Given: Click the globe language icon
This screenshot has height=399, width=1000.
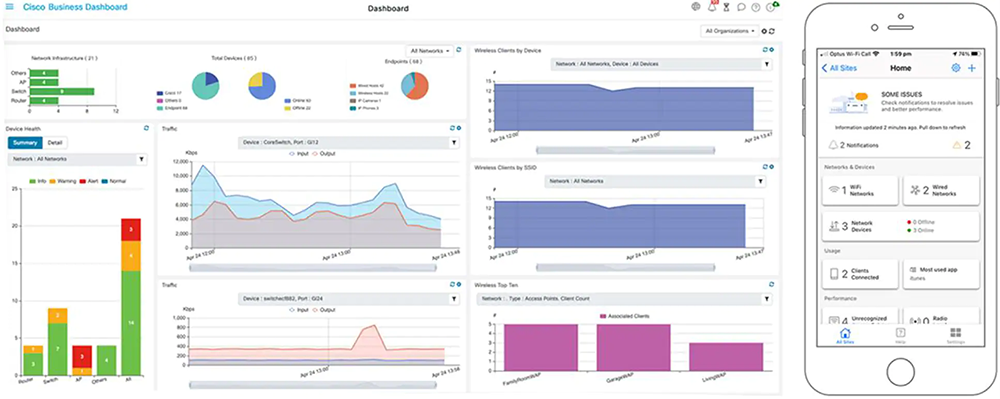Looking at the screenshot, I should [696, 7].
